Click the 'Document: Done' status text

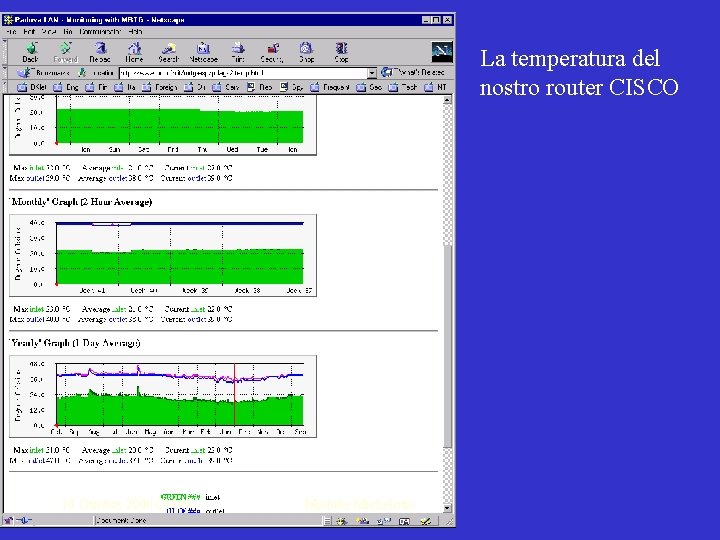[x=121, y=520]
